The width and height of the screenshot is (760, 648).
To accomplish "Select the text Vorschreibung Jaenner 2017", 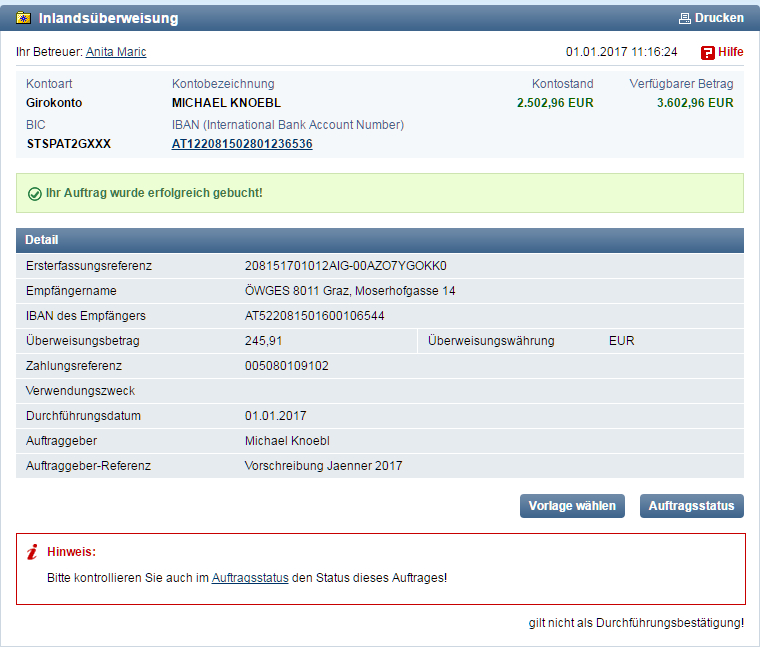I will pyautogui.click(x=323, y=466).
